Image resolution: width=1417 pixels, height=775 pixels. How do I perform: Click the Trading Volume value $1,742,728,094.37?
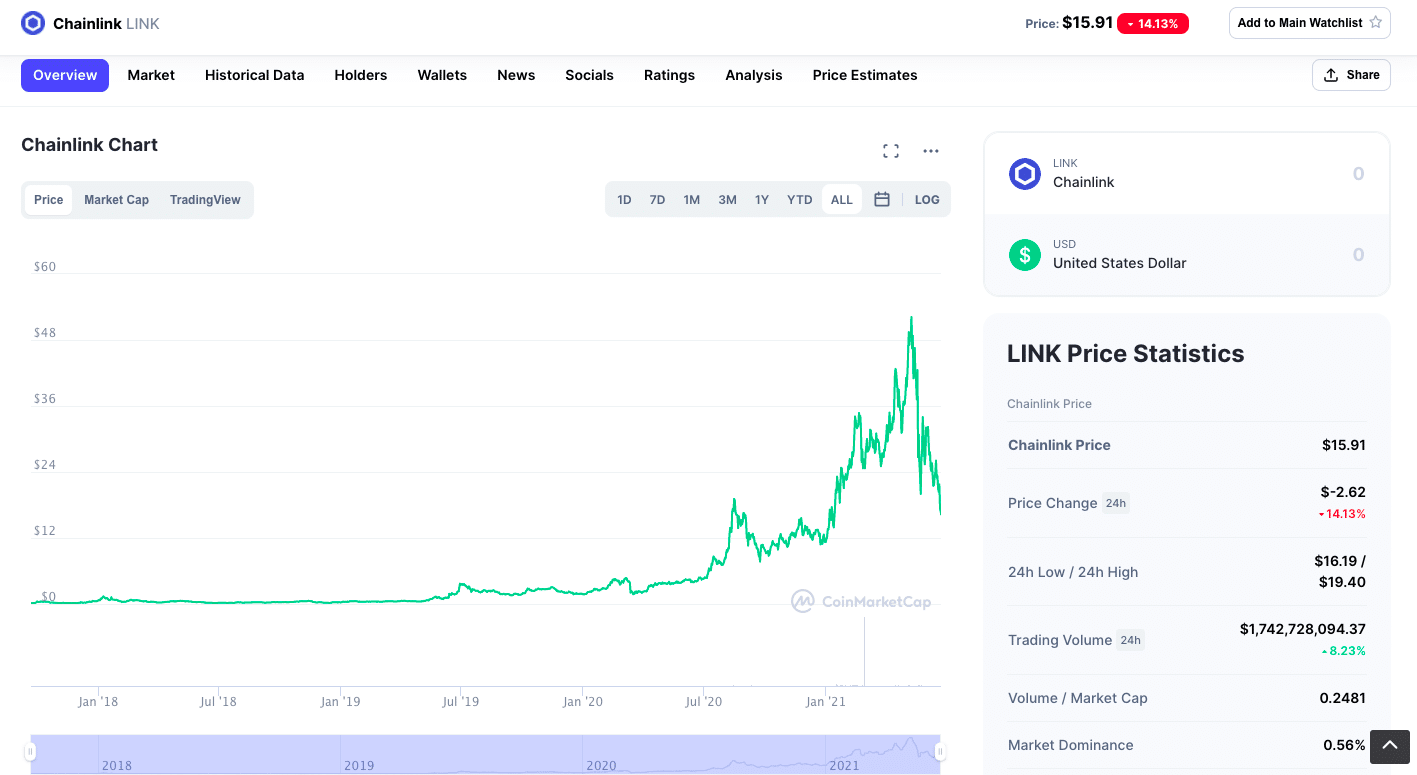[x=1302, y=629]
